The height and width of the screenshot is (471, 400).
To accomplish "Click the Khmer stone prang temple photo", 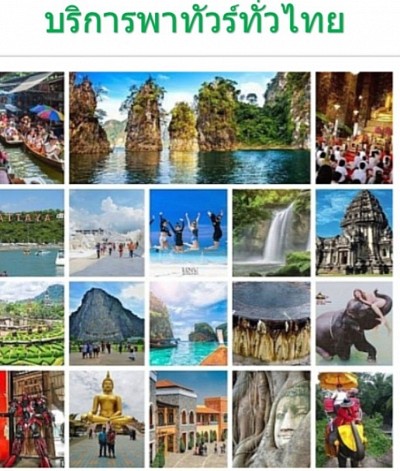I will [354, 233].
